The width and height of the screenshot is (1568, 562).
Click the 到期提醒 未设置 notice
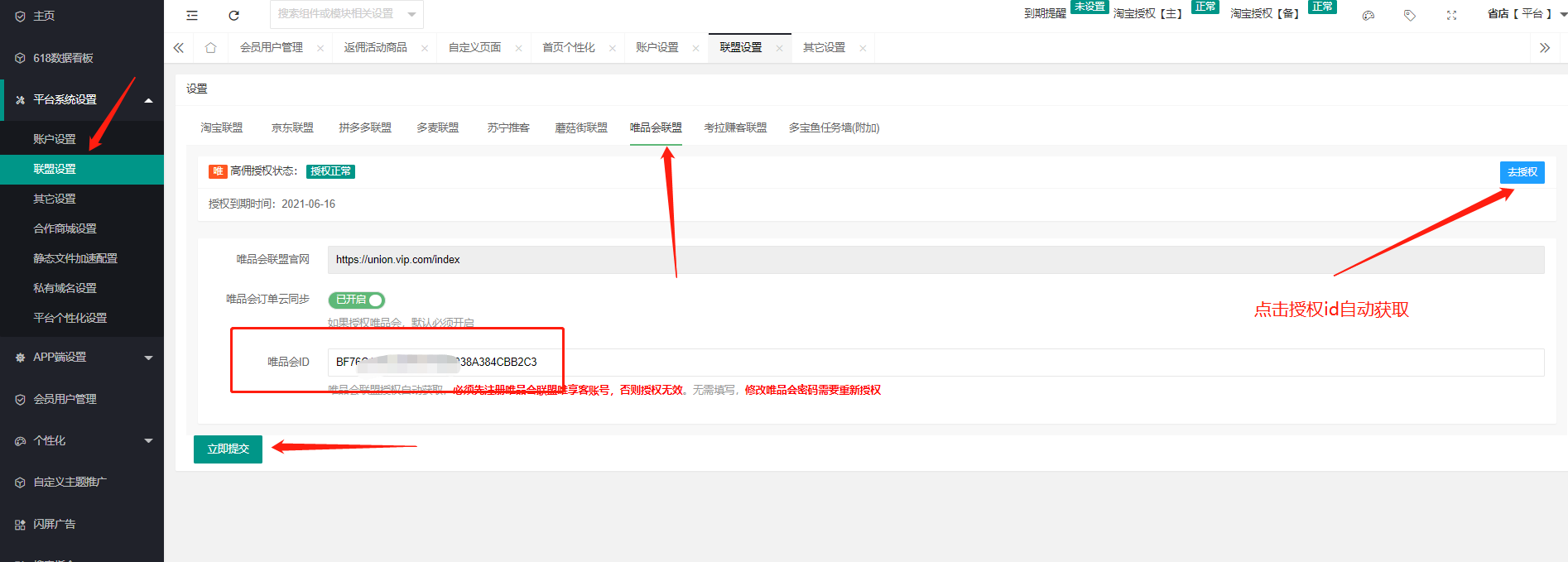(x=1065, y=11)
